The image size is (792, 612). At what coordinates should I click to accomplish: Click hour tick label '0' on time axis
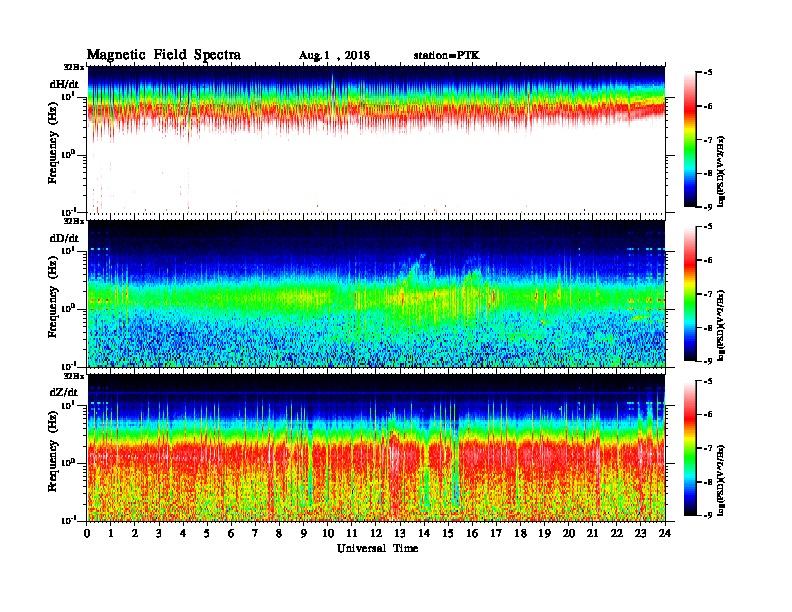(87, 533)
